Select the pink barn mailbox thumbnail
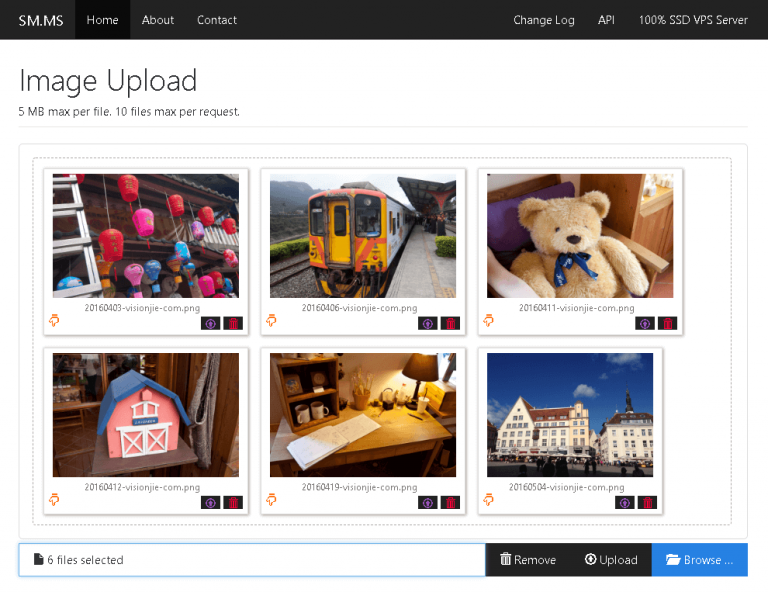768x592 pixels. pyautogui.click(x=146, y=415)
